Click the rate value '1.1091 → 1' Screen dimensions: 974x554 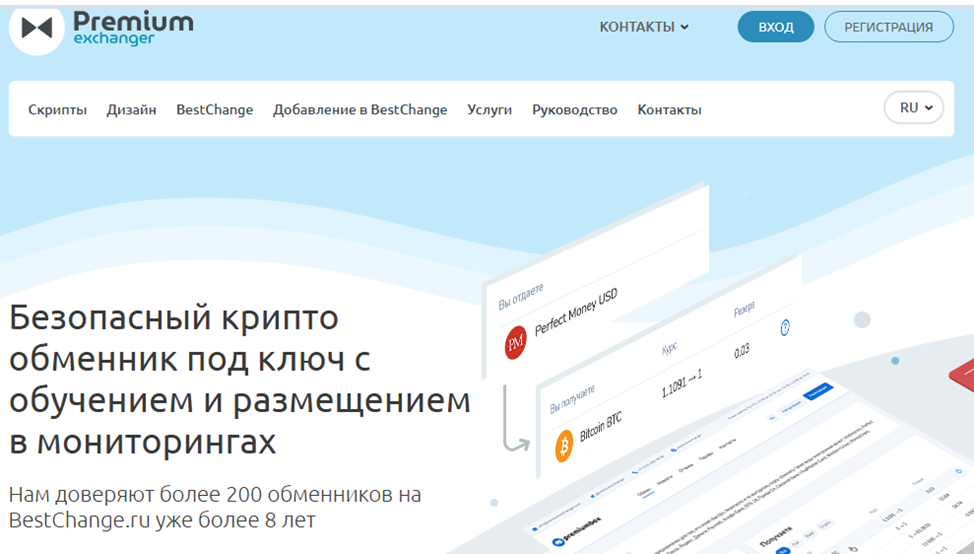point(681,384)
